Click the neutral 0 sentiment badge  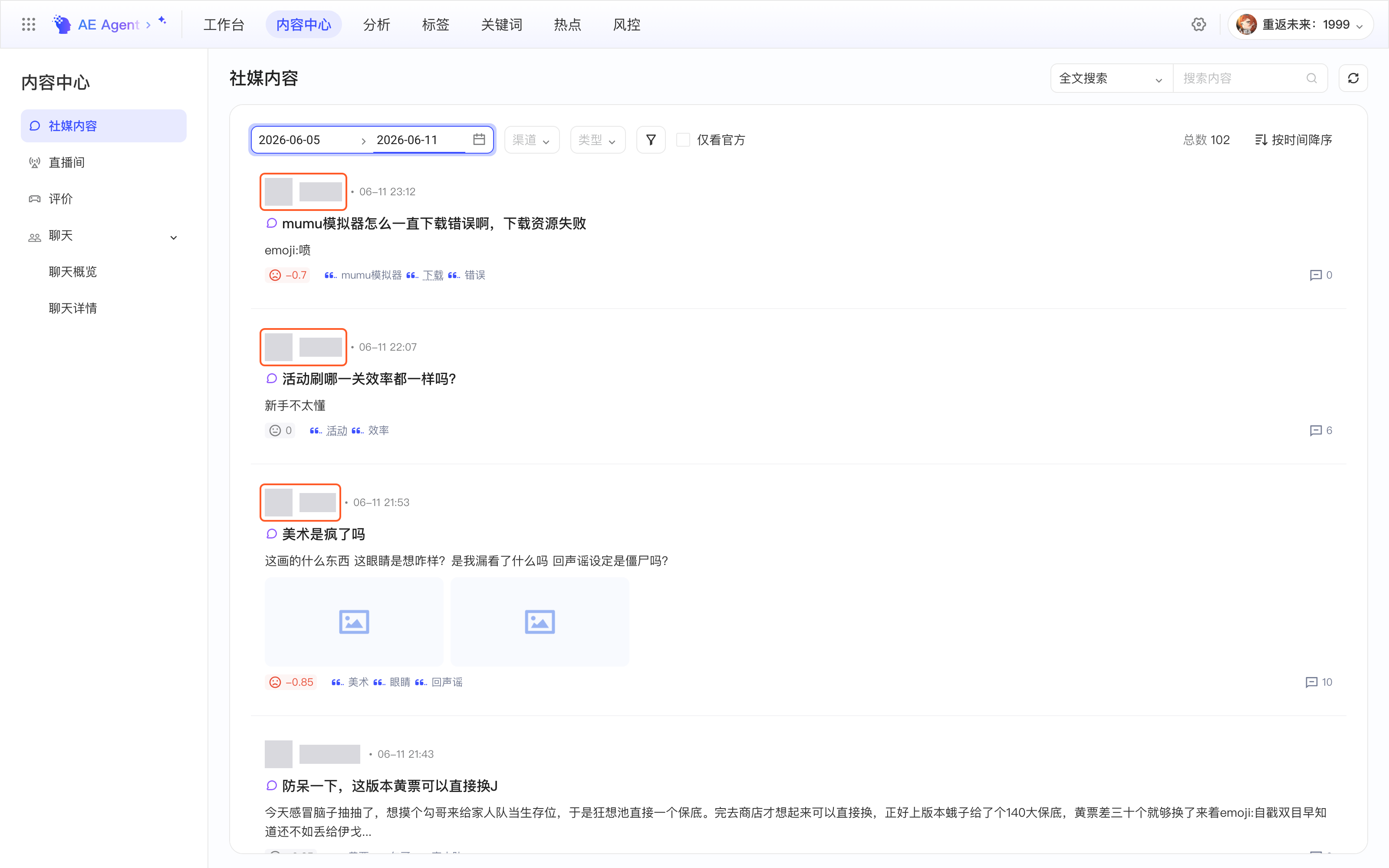(280, 431)
